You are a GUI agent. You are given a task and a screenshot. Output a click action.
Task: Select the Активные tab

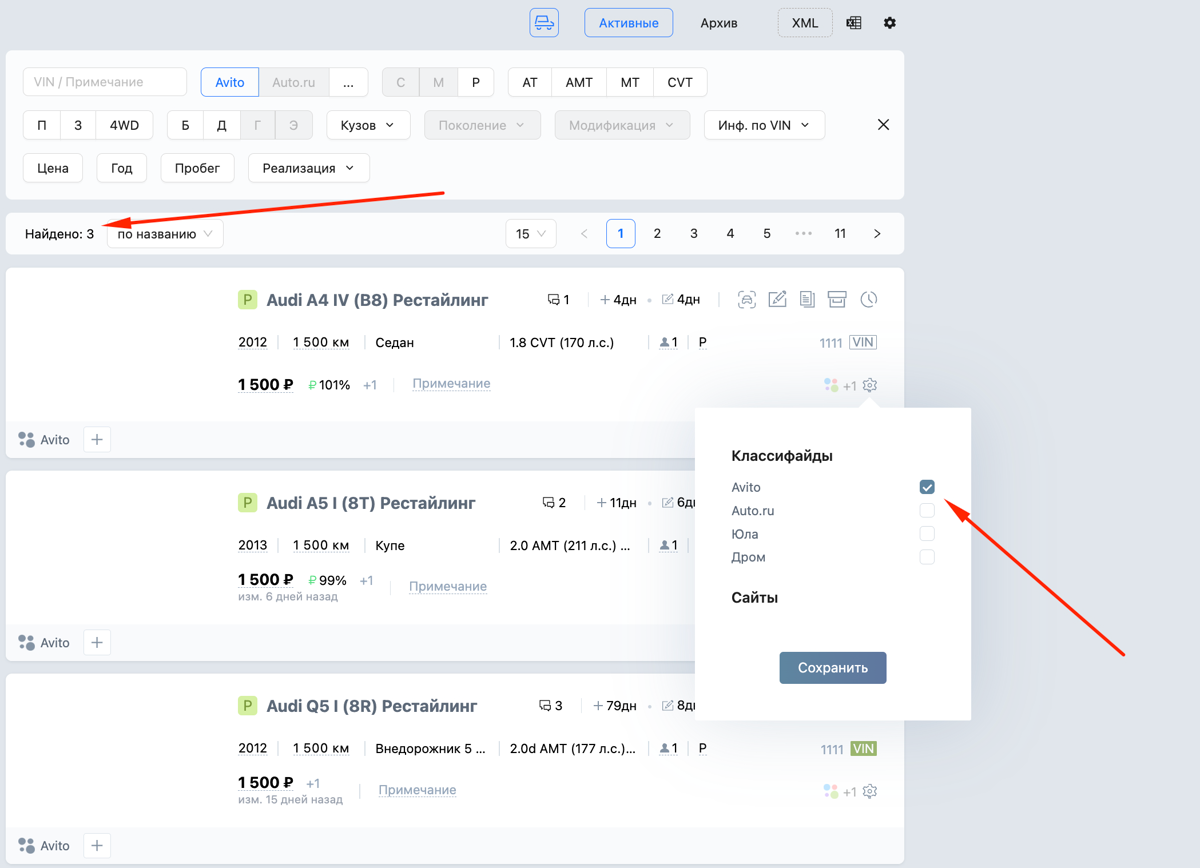(628, 23)
